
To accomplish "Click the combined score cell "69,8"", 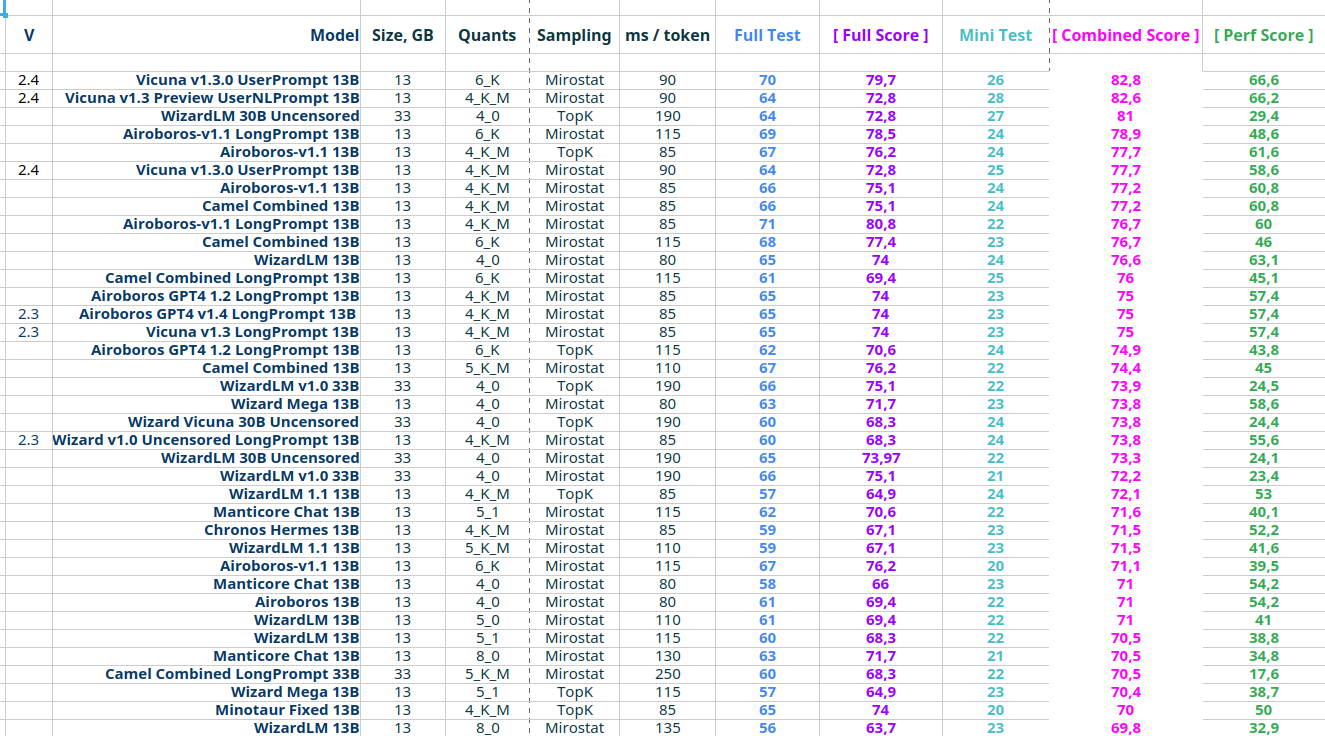I will [1125, 728].
